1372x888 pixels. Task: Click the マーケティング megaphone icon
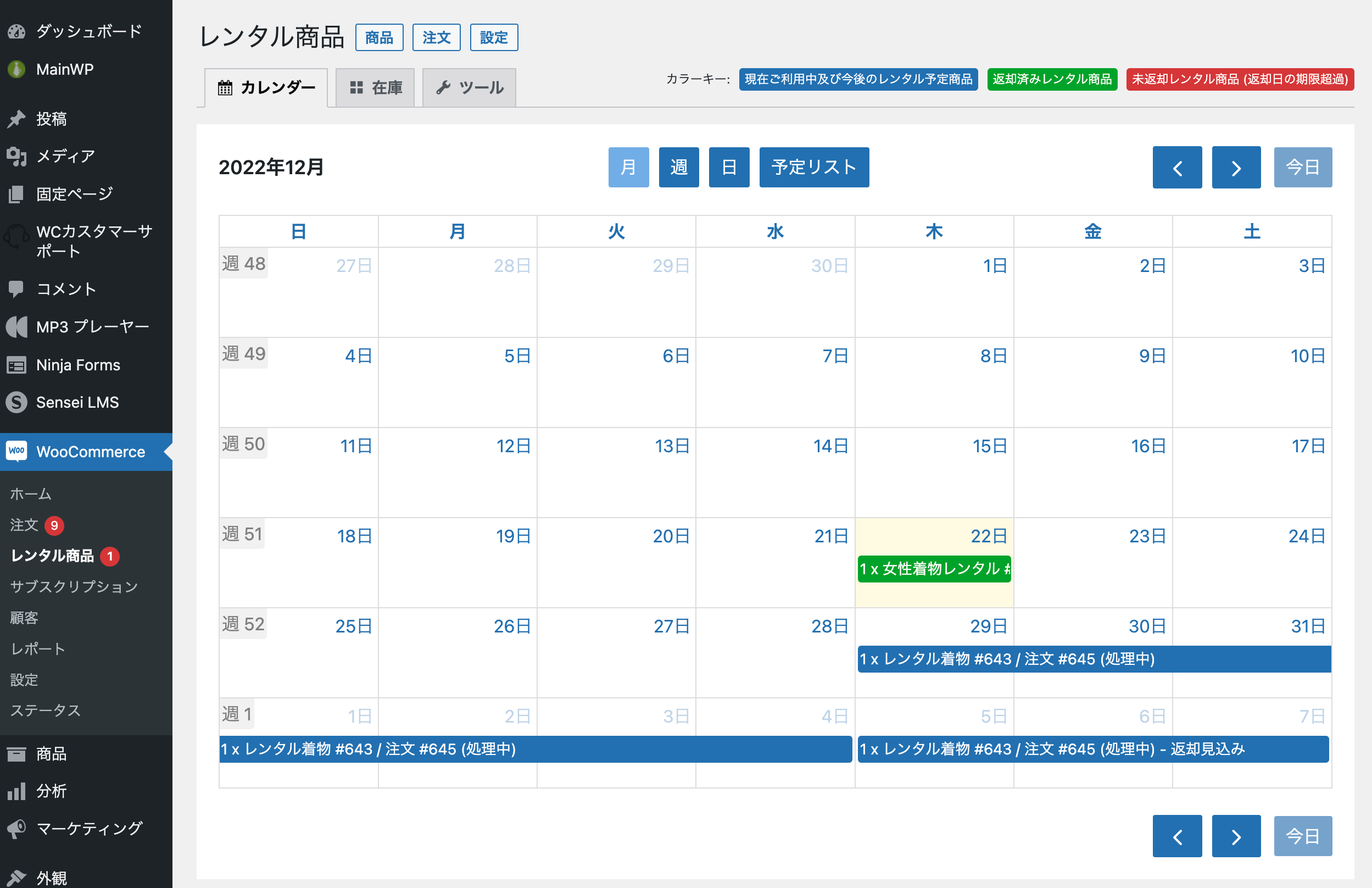[x=16, y=829]
